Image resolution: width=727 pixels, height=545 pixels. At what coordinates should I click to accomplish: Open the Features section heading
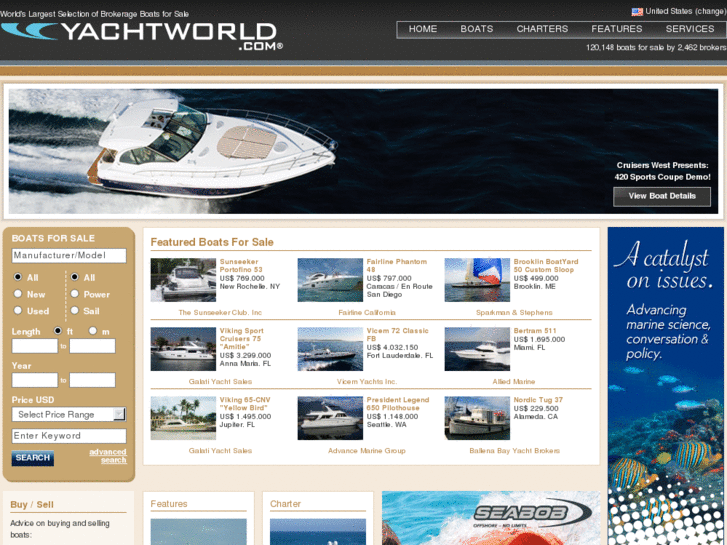(169, 504)
